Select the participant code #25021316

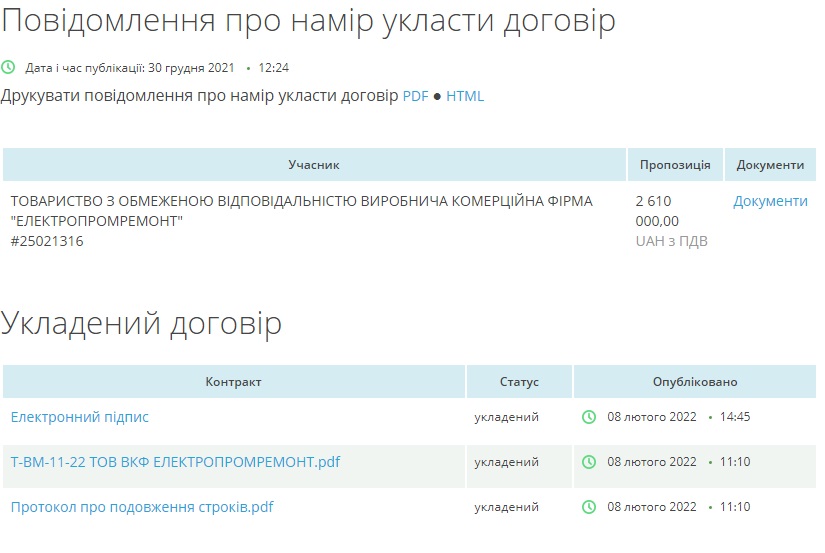point(47,241)
